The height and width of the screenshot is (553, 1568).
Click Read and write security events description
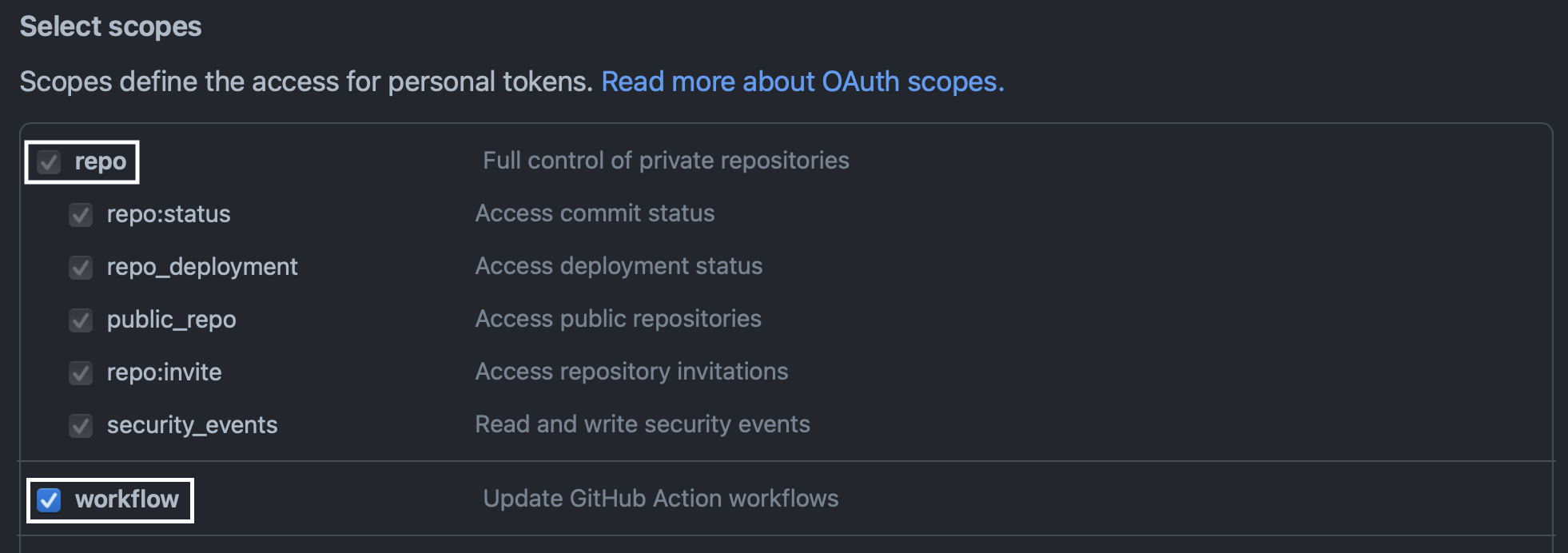[x=643, y=424]
